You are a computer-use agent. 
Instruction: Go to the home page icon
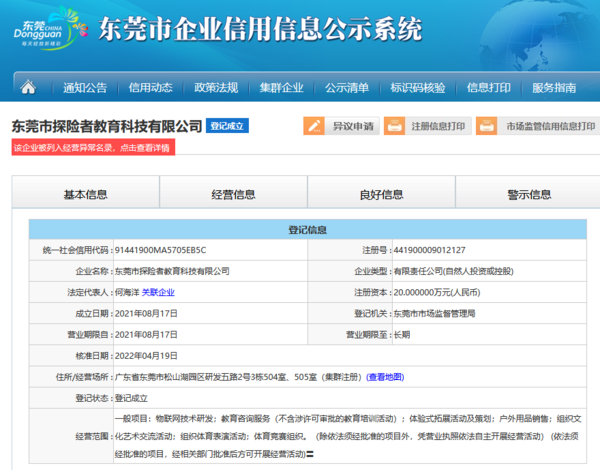click(28, 87)
